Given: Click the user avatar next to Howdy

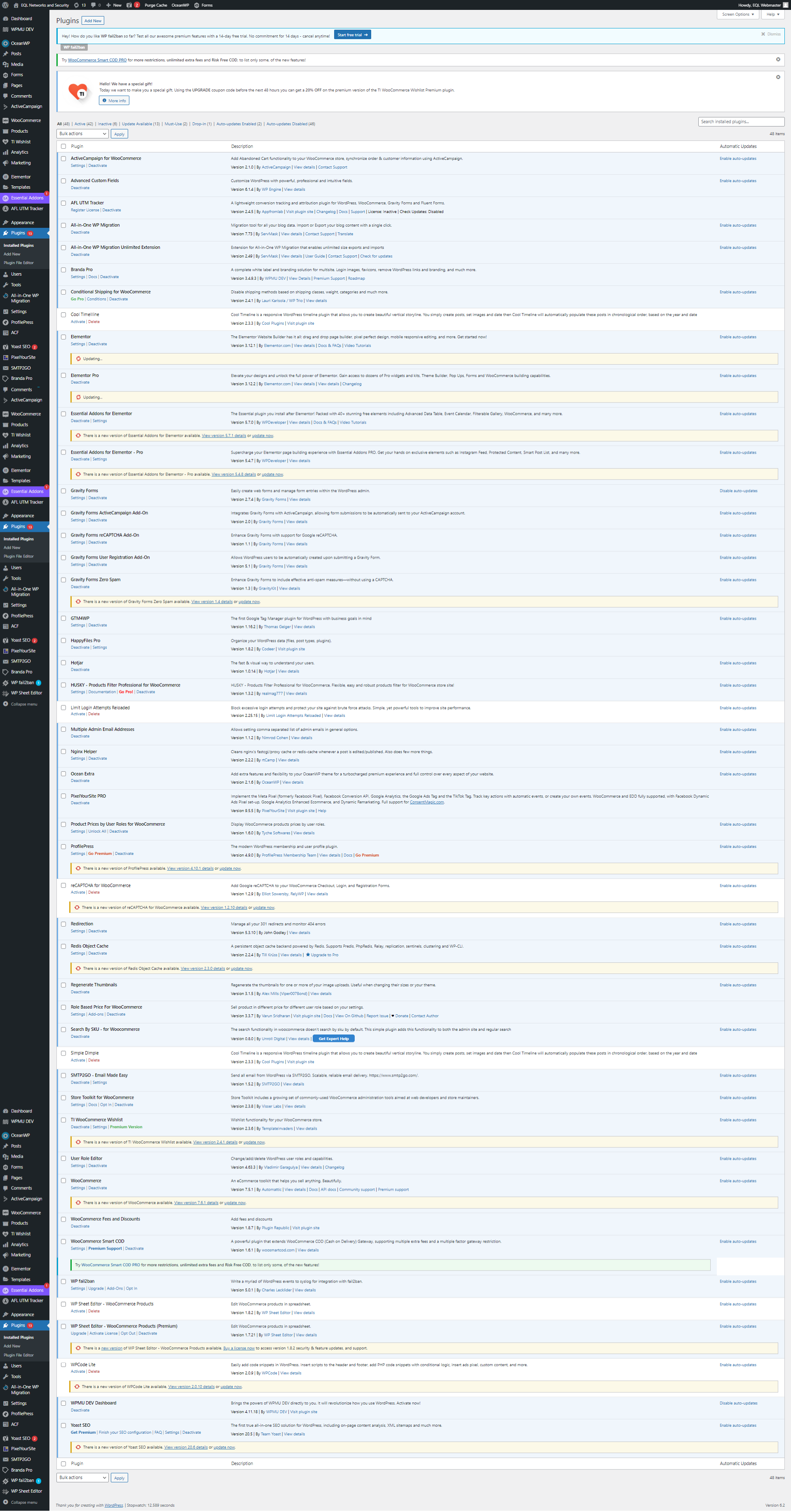Looking at the screenshot, I should pos(786,5).
